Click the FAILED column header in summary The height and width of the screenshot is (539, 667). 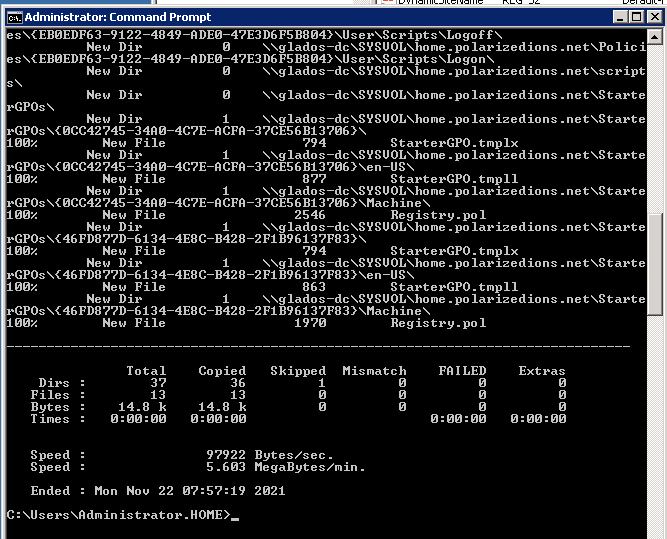[462, 371]
